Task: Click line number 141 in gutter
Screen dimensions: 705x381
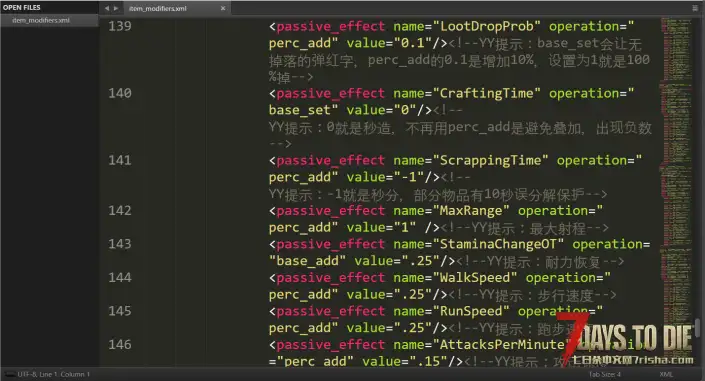Action: [120, 160]
